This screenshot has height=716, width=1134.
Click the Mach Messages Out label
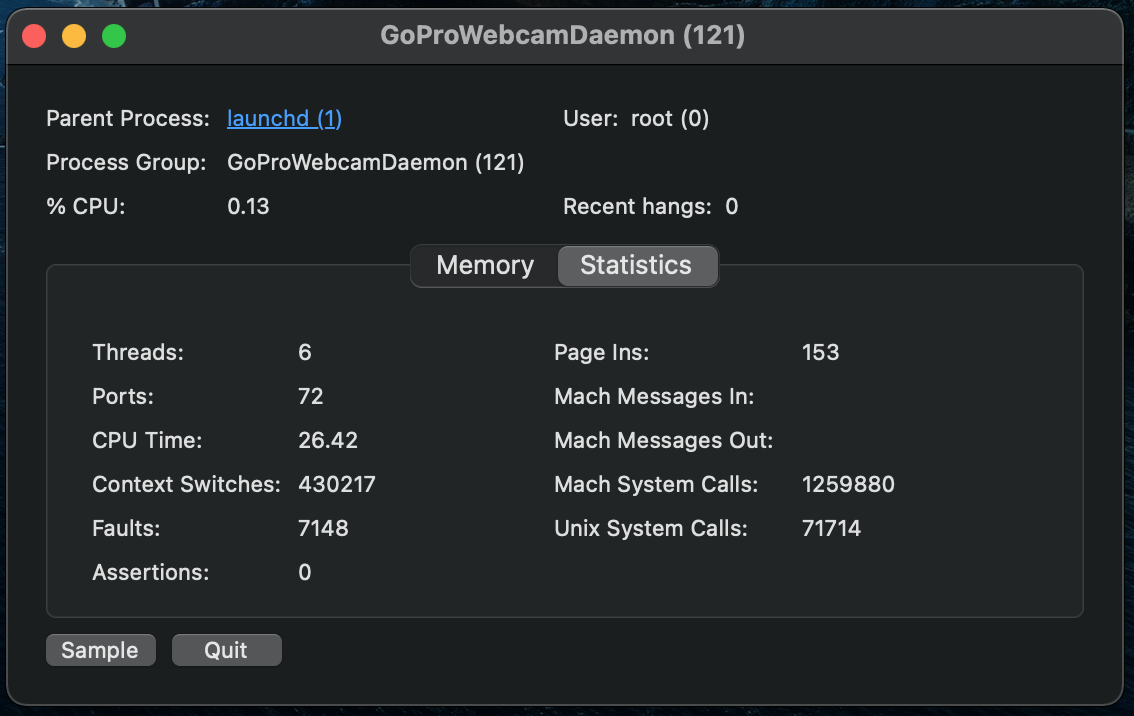pyautogui.click(x=663, y=440)
